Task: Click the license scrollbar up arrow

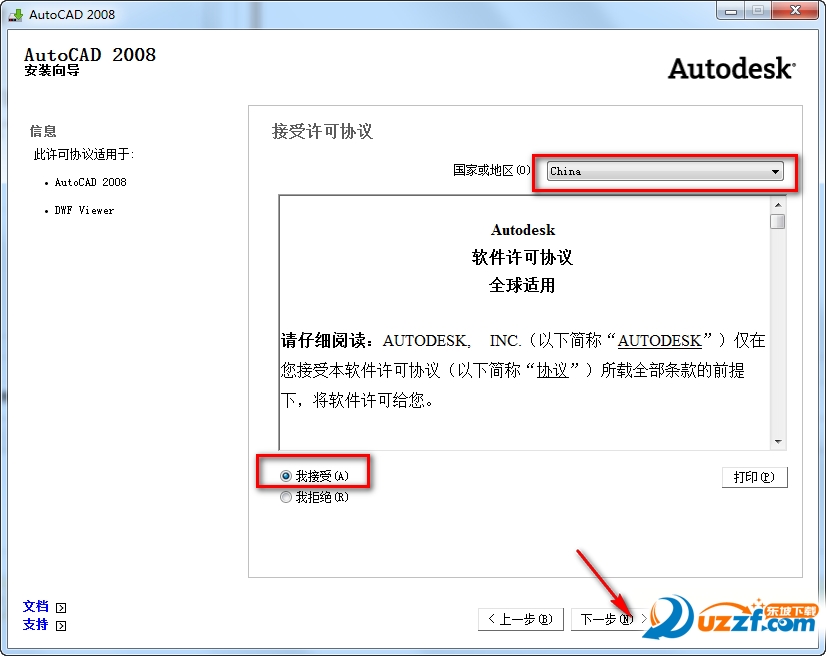Action: point(777,203)
